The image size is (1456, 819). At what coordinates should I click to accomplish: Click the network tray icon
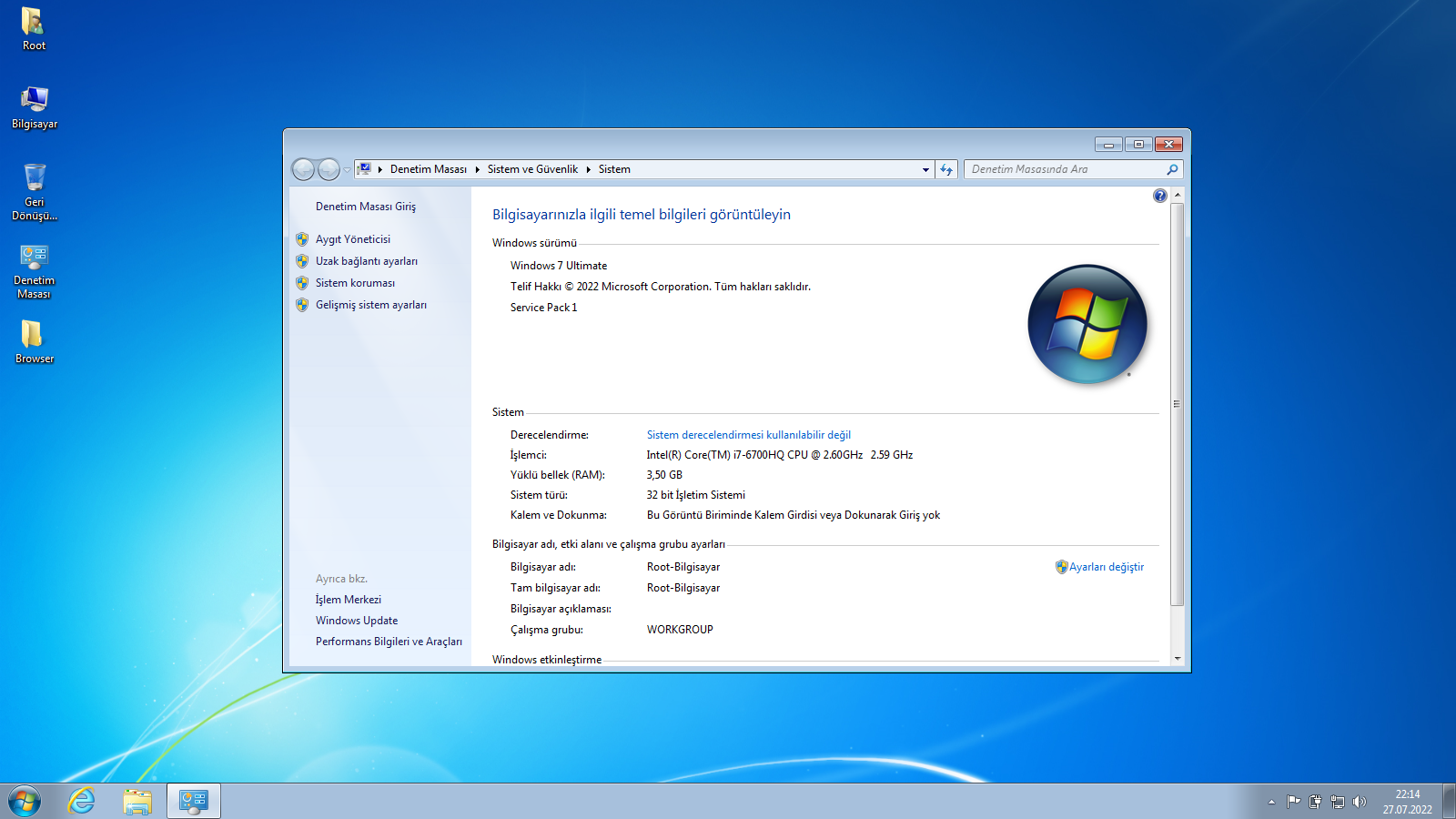pos(1337,802)
